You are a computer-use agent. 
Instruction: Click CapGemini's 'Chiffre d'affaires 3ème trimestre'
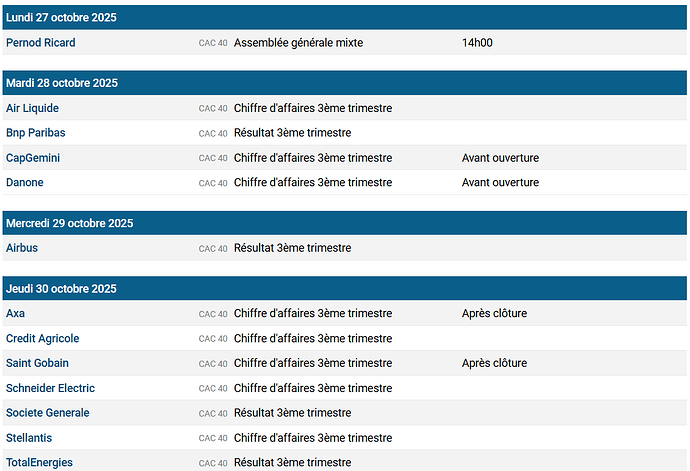click(313, 158)
